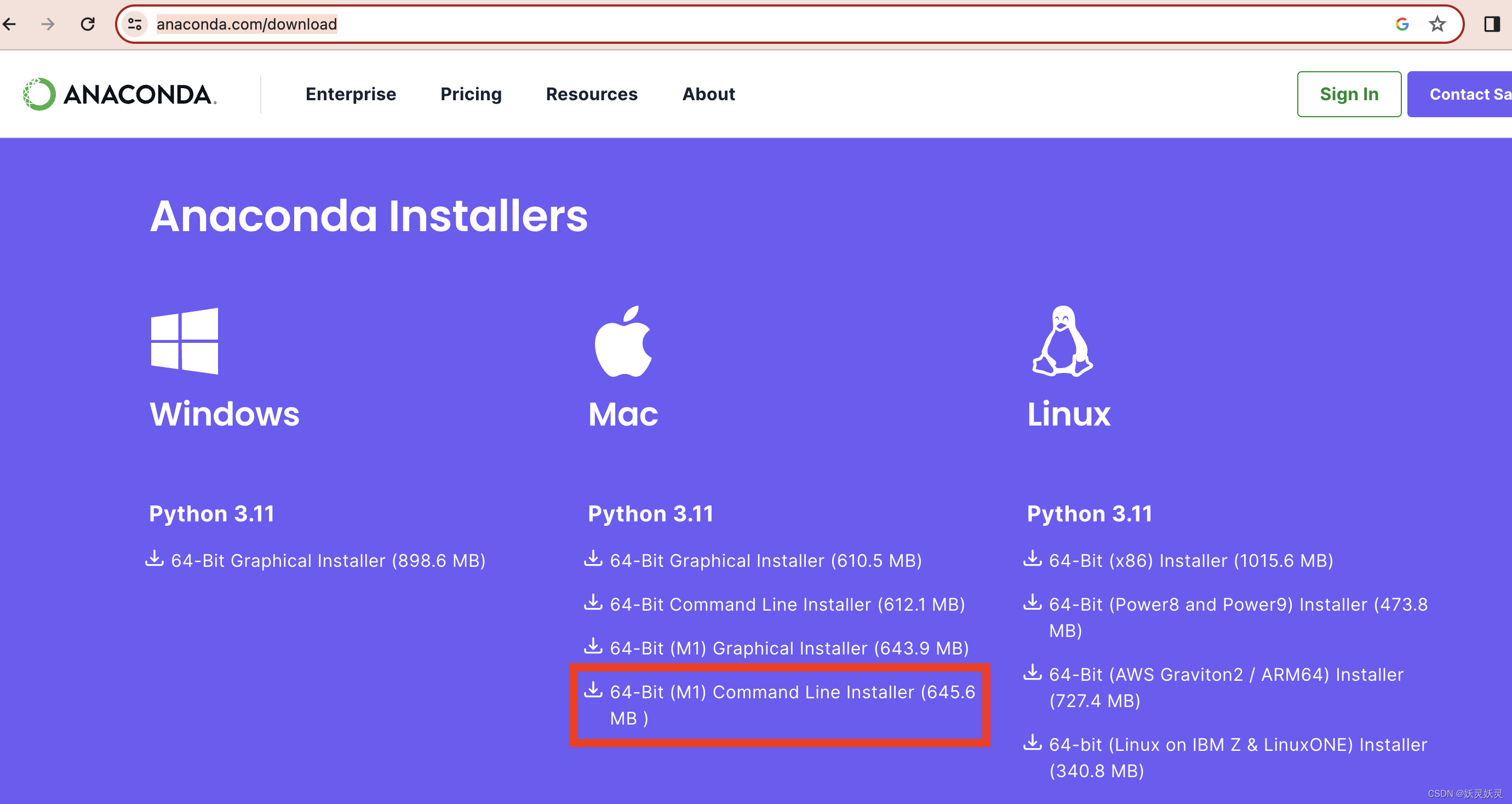Open the browser side panel icon
Screen dimensions: 1512x804
(x=1491, y=24)
